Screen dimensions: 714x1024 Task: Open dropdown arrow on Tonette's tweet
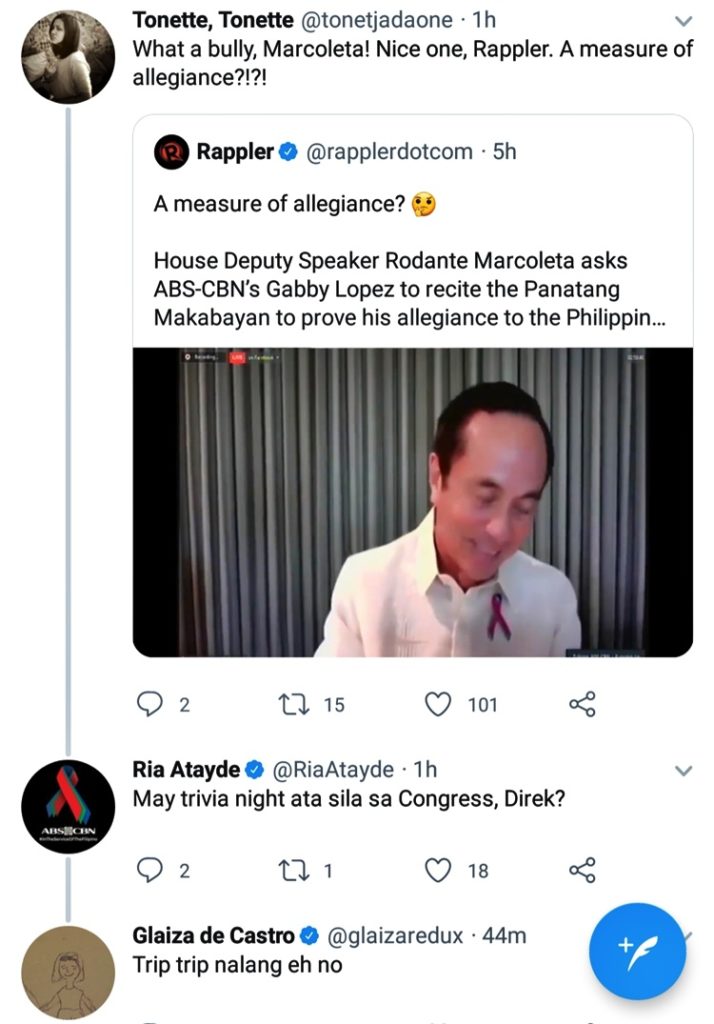click(x=684, y=21)
